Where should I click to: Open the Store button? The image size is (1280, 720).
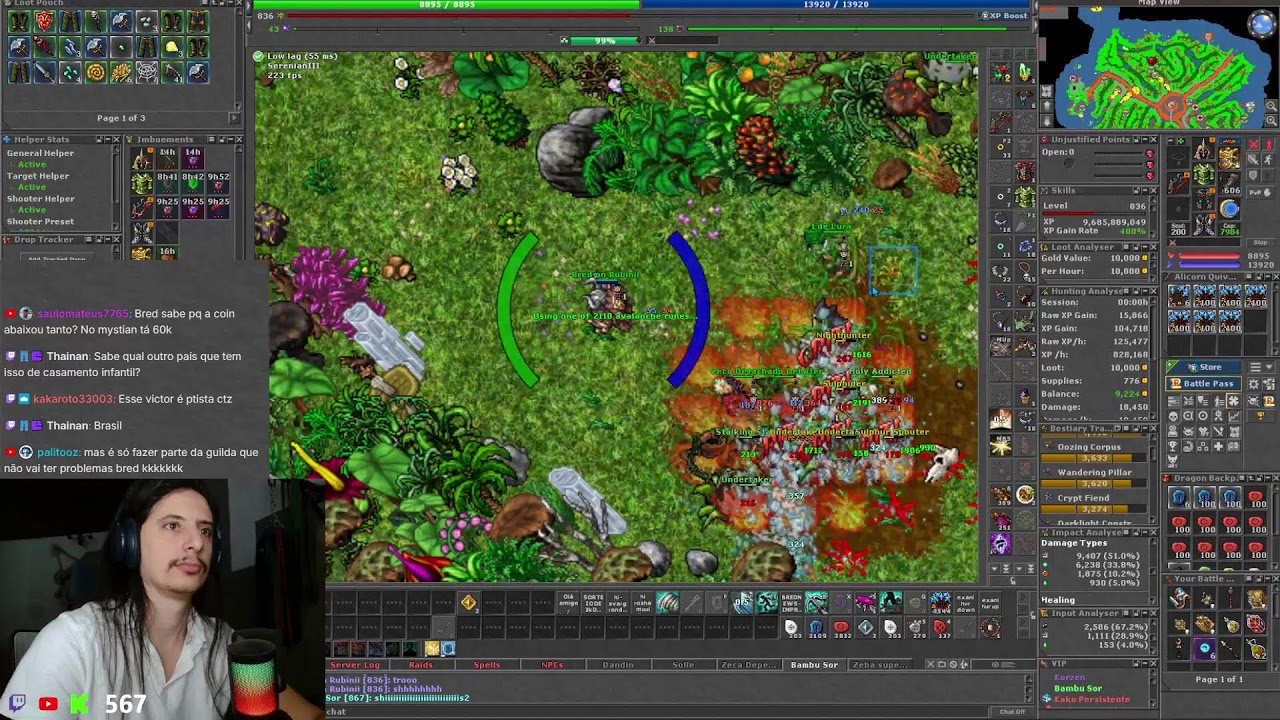(x=1204, y=367)
